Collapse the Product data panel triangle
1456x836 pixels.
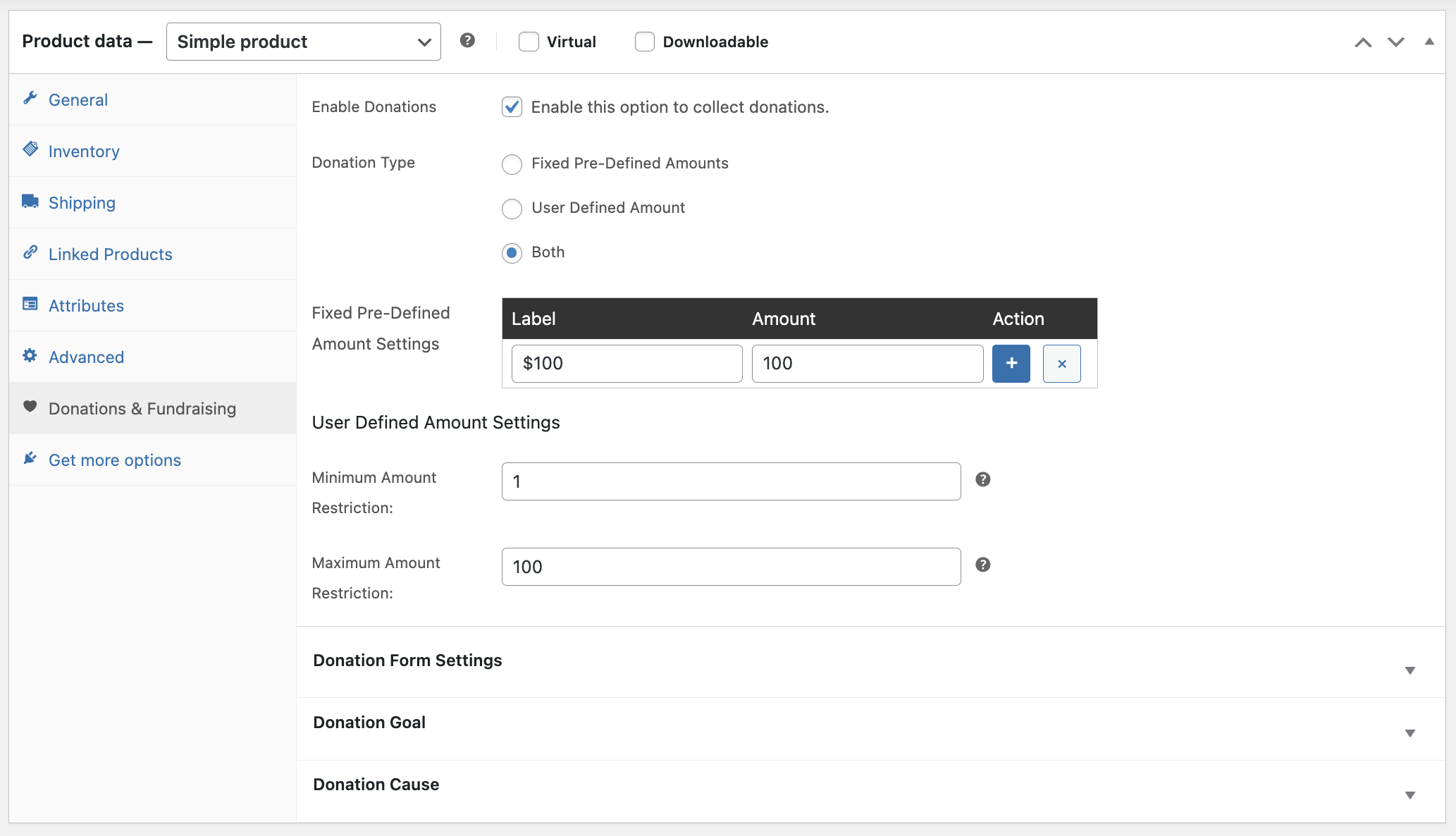[x=1429, y=42]
